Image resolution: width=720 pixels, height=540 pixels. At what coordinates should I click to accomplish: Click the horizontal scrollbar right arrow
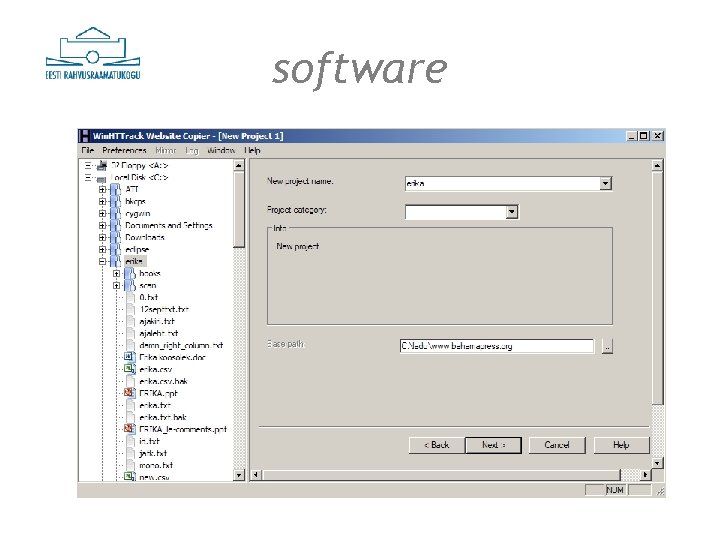[x=646, y=475]
